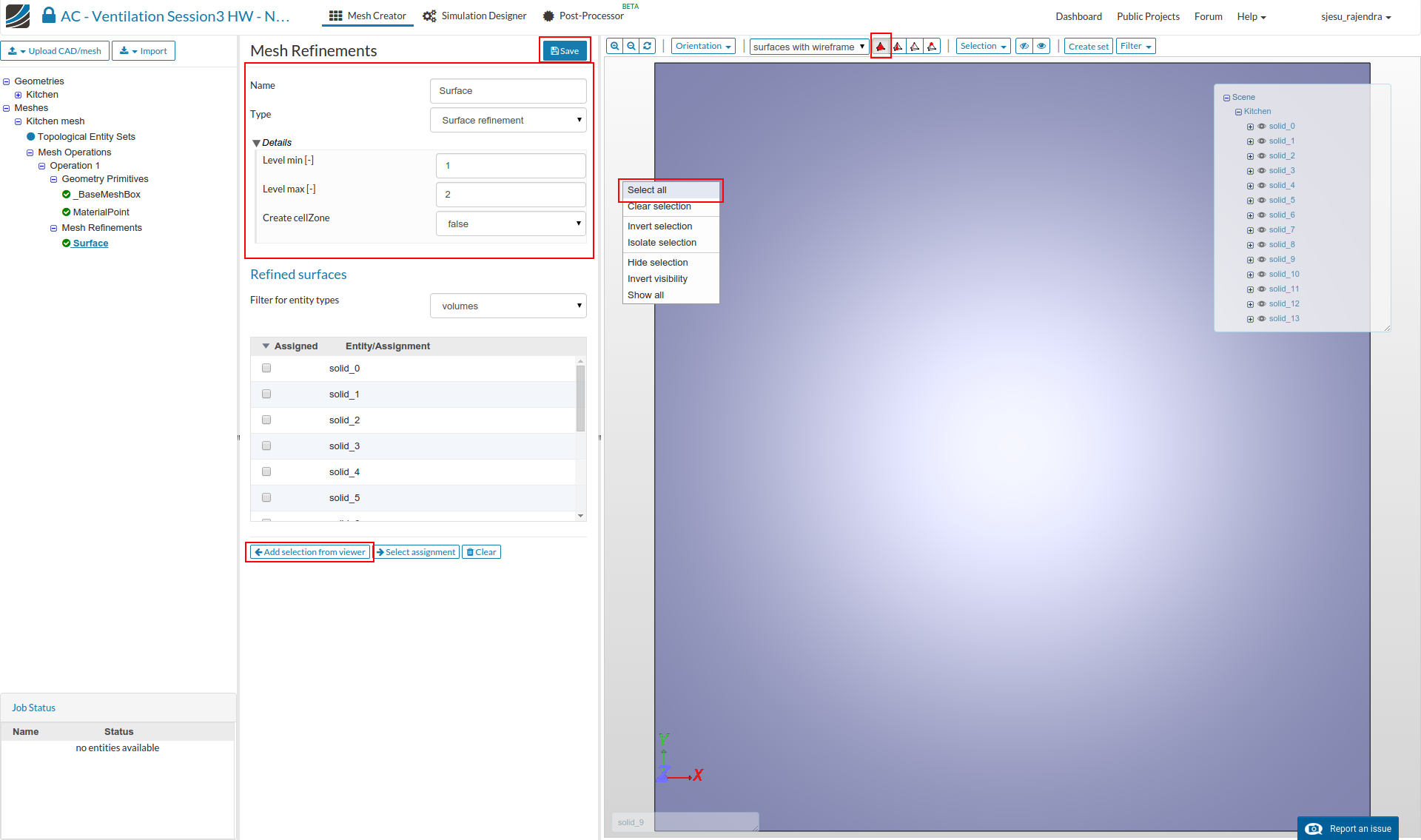Toggle visibility of solid_5 in scene tree

pyautogui.click(x=1262, y=200)
